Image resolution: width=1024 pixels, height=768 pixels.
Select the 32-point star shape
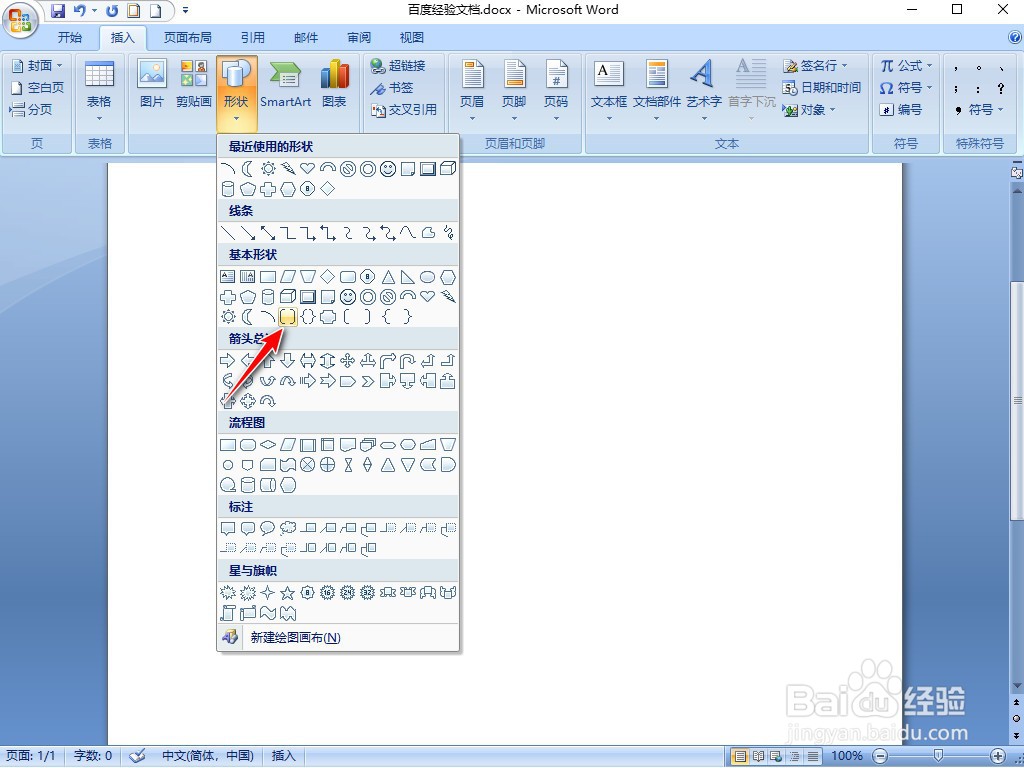click(x=368, y=593)
